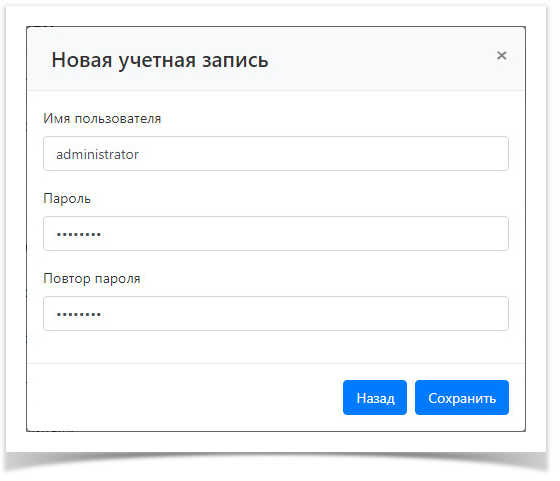This screenshot has height=481, width=560.
Task: Click the Имя пользователя input field
Action: coord(276,154)
